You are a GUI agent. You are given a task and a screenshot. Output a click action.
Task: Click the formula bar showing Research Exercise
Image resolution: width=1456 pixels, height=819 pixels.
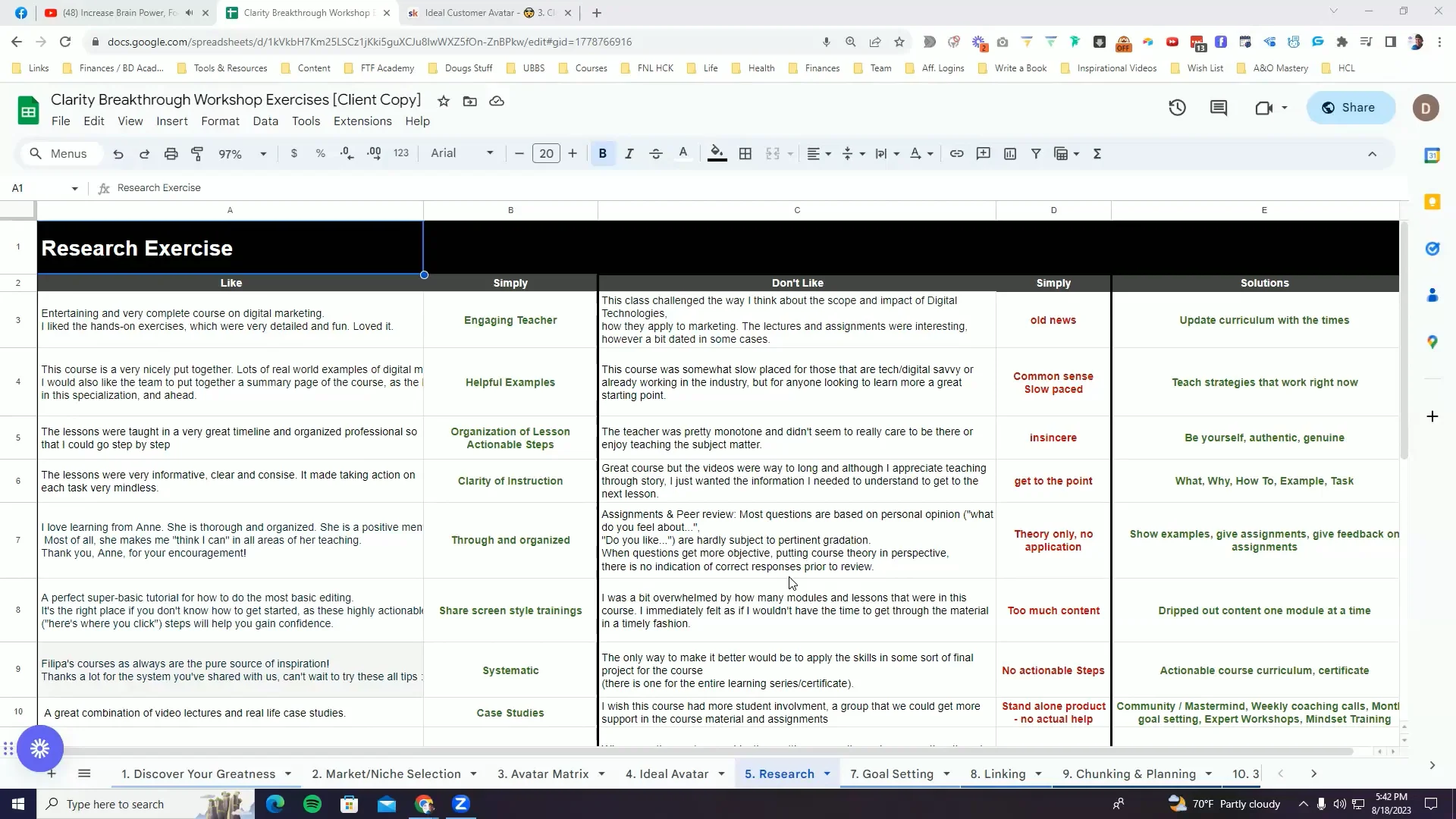click(x=758, y=188)
